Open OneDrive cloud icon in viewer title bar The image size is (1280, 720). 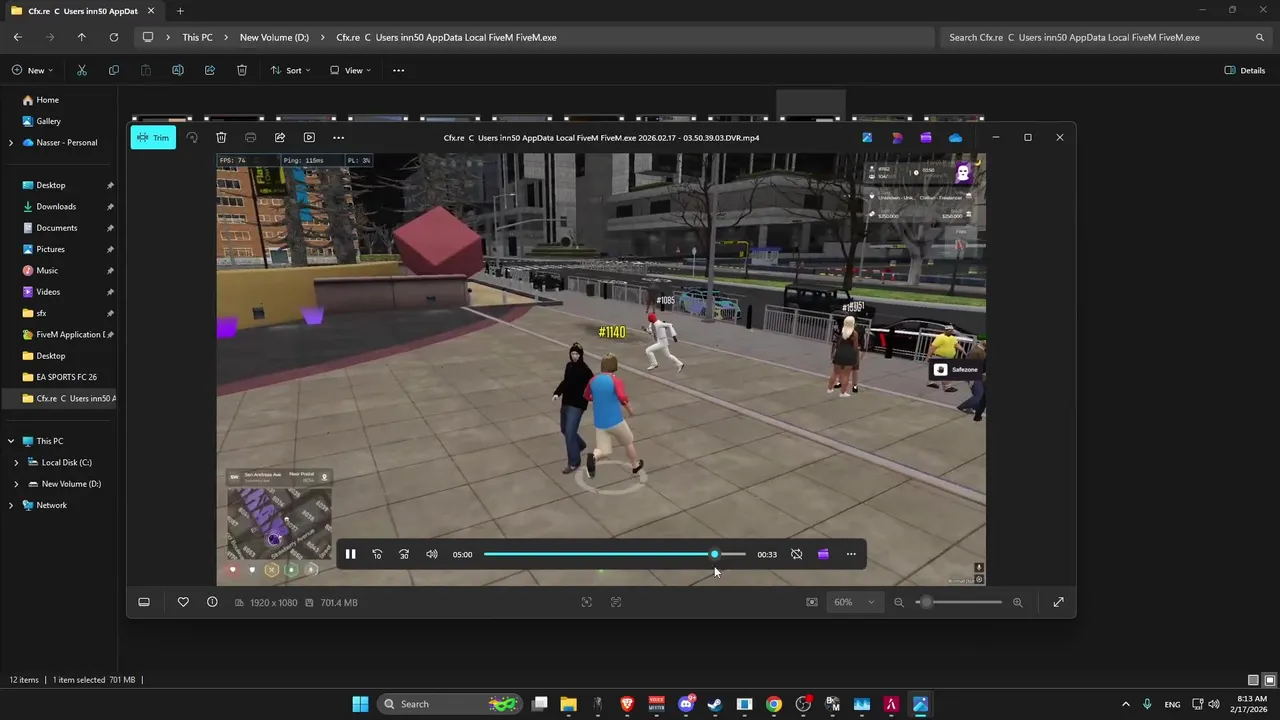(956, 137)
